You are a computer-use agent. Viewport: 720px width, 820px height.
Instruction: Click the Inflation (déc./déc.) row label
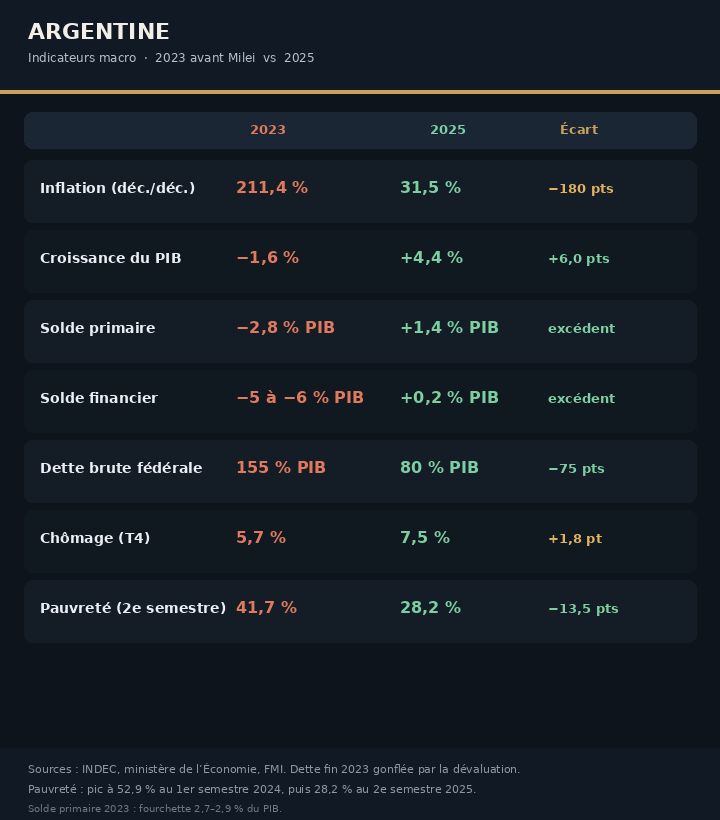[x=117, y=188]
